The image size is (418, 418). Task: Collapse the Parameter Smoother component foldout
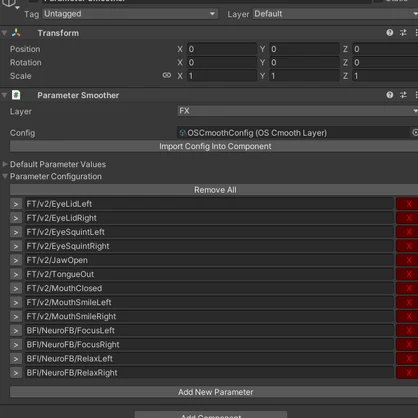[x=4, y=95]
